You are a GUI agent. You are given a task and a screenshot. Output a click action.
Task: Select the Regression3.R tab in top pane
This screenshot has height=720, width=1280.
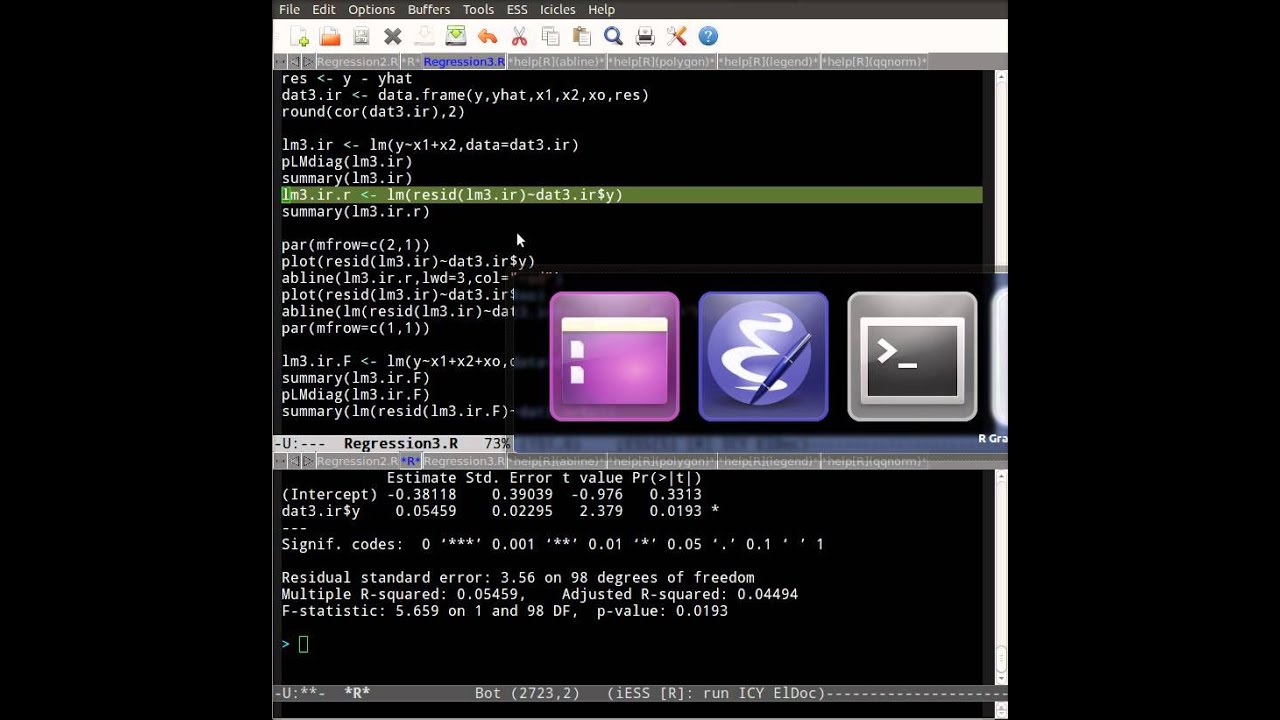point(464,62)
